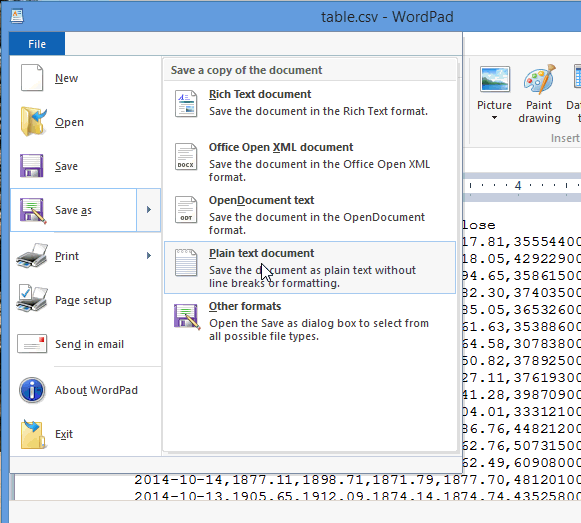The height and width of the screenshot is (523, 581).
Task: Save as Plain text document
Action: (x=310, y=268)
